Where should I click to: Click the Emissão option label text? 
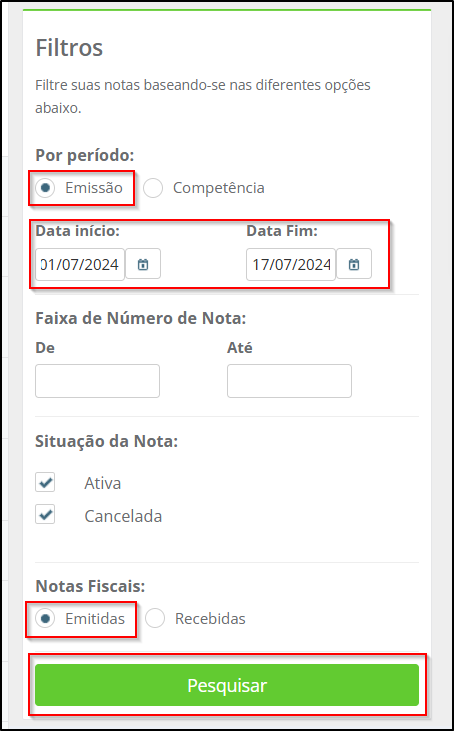click(94, 188)
